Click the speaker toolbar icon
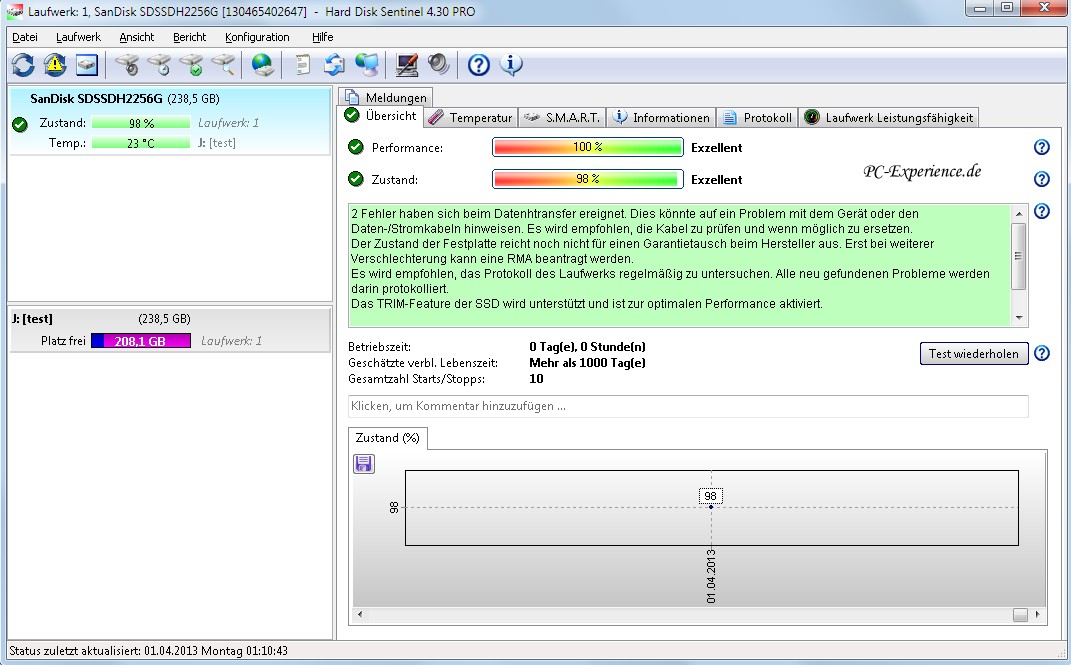 click(x=439, y=65)
